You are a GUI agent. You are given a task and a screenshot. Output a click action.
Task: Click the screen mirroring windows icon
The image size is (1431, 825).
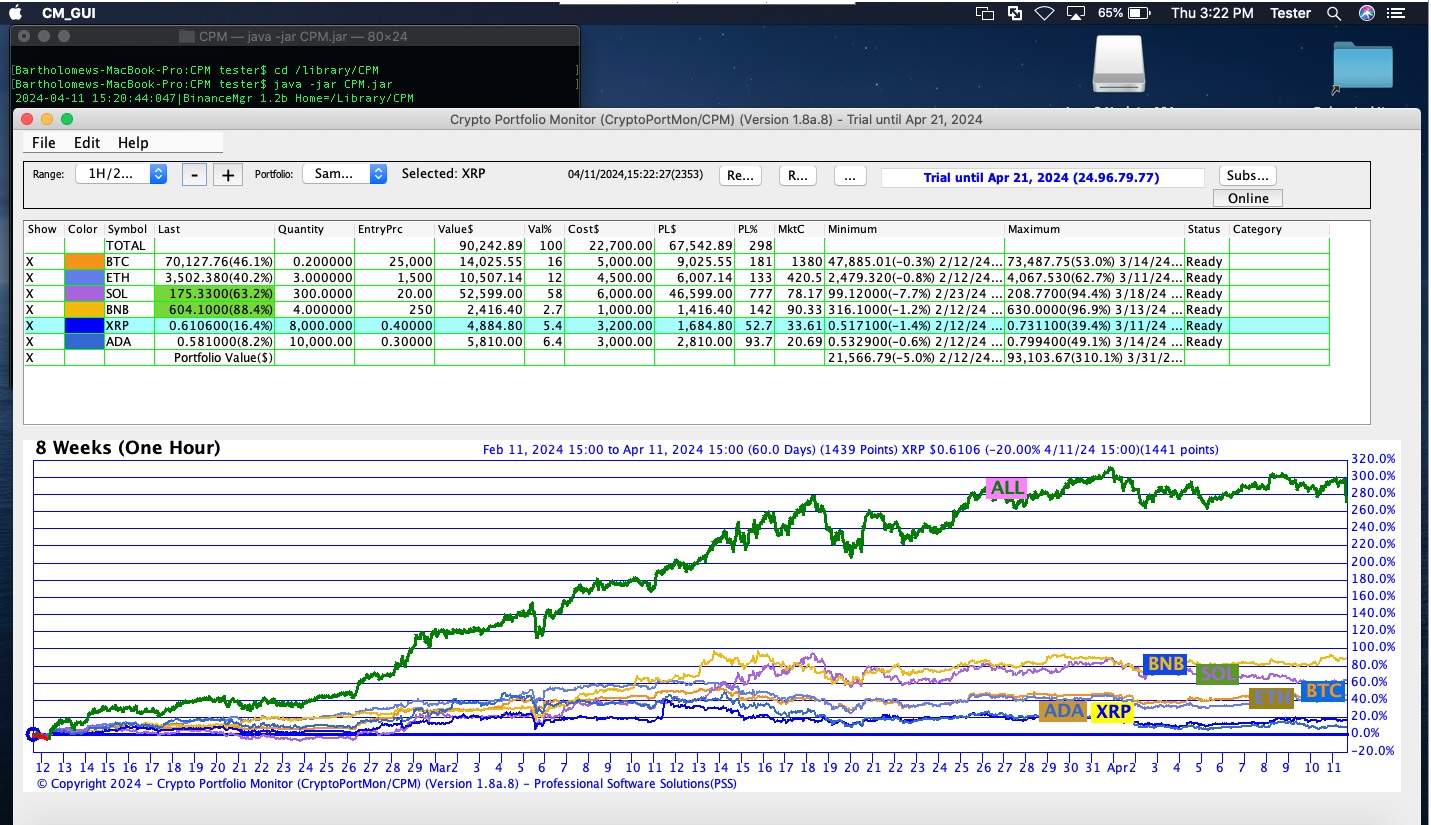[x=985, y=13]
